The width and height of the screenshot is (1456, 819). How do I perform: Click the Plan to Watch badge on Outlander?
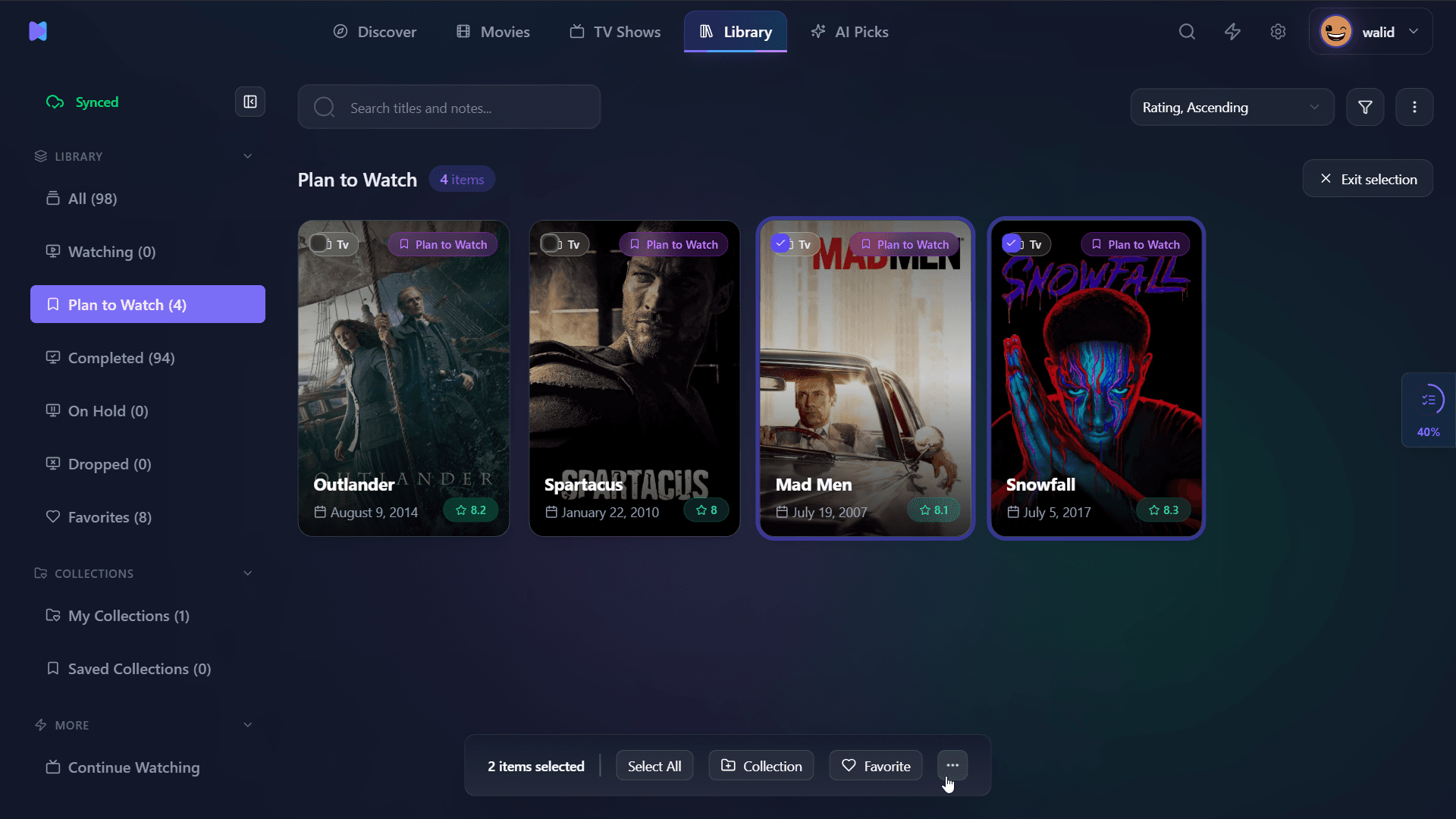[x=443, y=244]
